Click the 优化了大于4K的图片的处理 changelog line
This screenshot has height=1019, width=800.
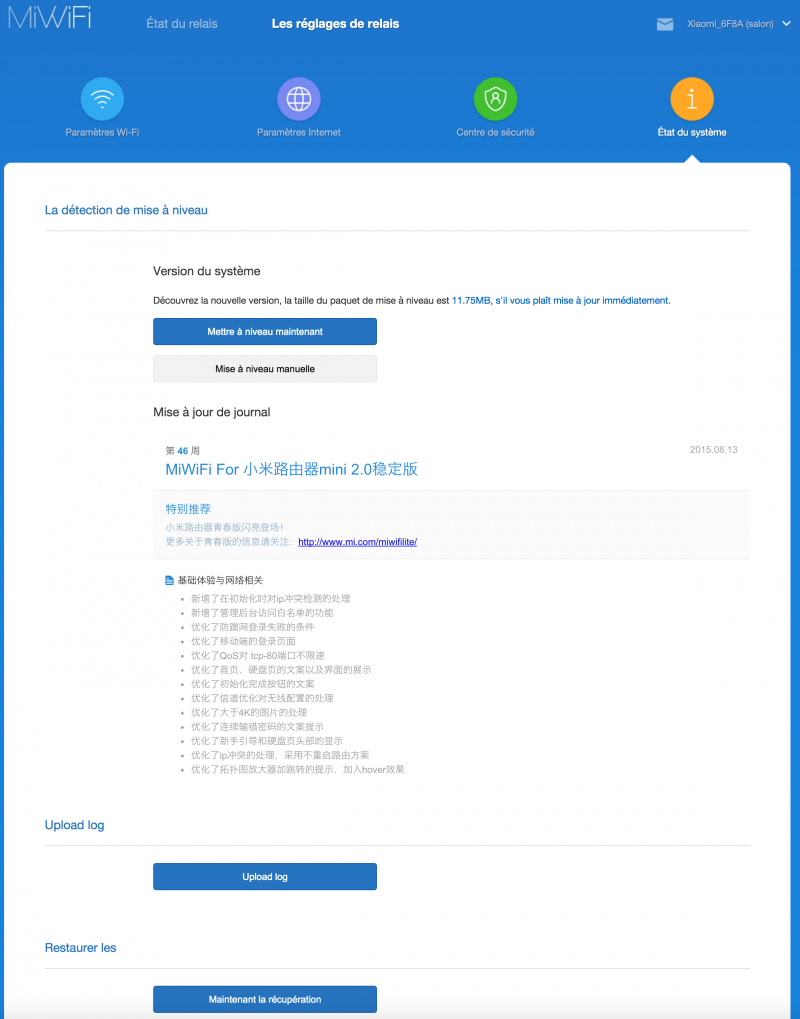click(249, 713)
